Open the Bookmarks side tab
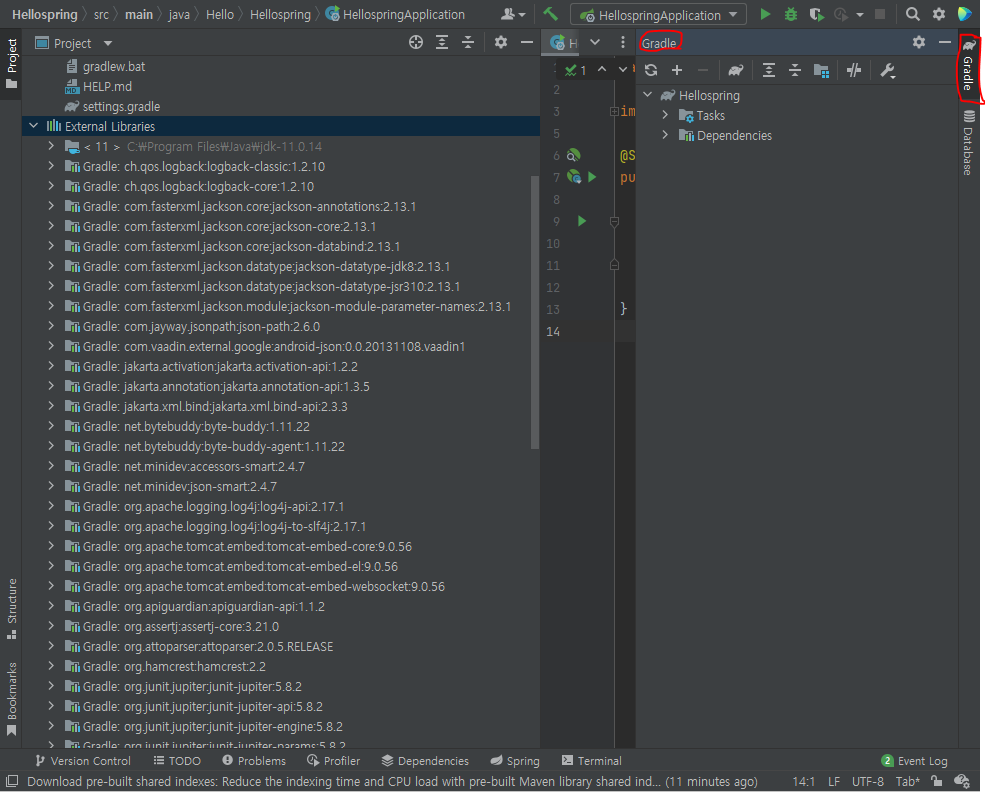The height and width of the screenshot is (792, 985). click(x=11, y=698)
